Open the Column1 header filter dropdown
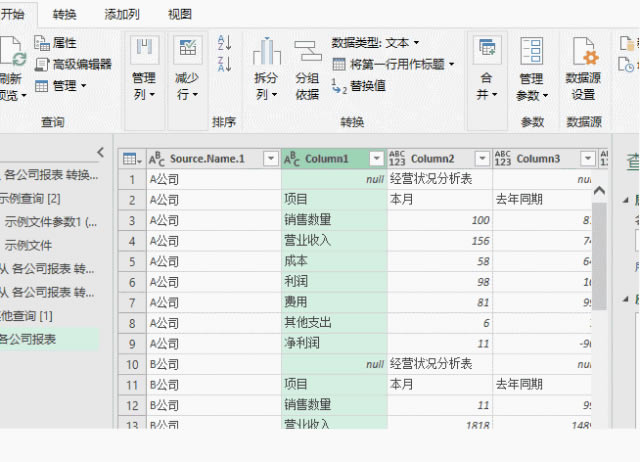This screenshot has width=640, height=462. (375, 159)
